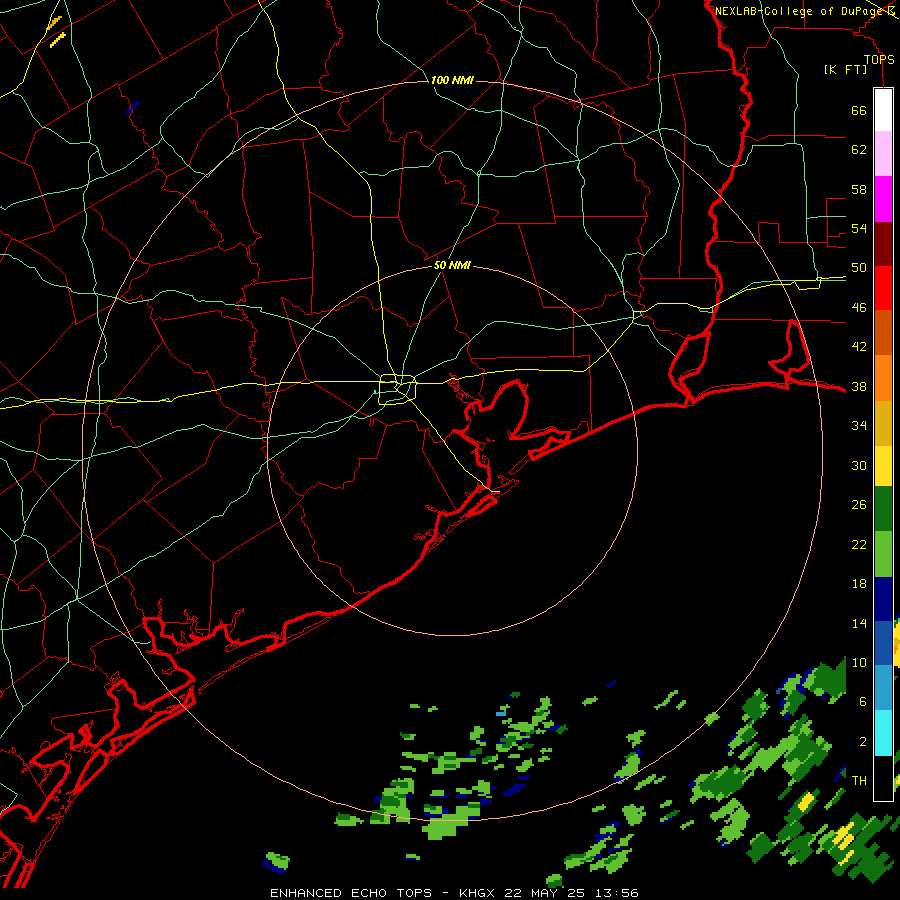This screenshot has height=900, width=900.
Task: Click the '100 NMI' range ring label
Action: pyautogui.click(x=452, y=80)
